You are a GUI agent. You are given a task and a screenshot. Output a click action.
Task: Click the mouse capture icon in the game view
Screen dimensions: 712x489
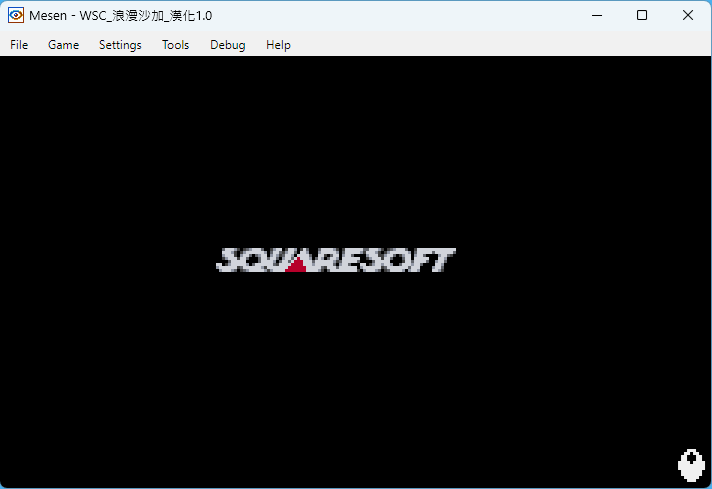coord(691,465)
